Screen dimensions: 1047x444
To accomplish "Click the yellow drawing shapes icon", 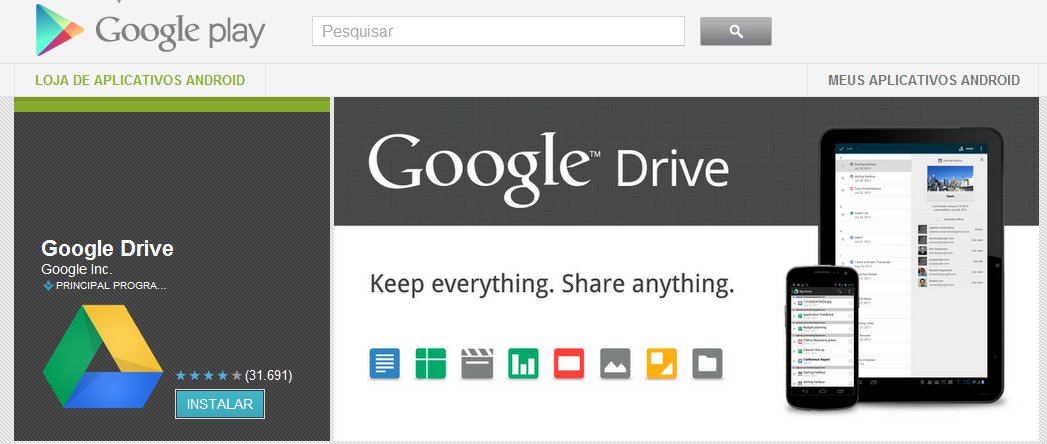I will [662, 364].
